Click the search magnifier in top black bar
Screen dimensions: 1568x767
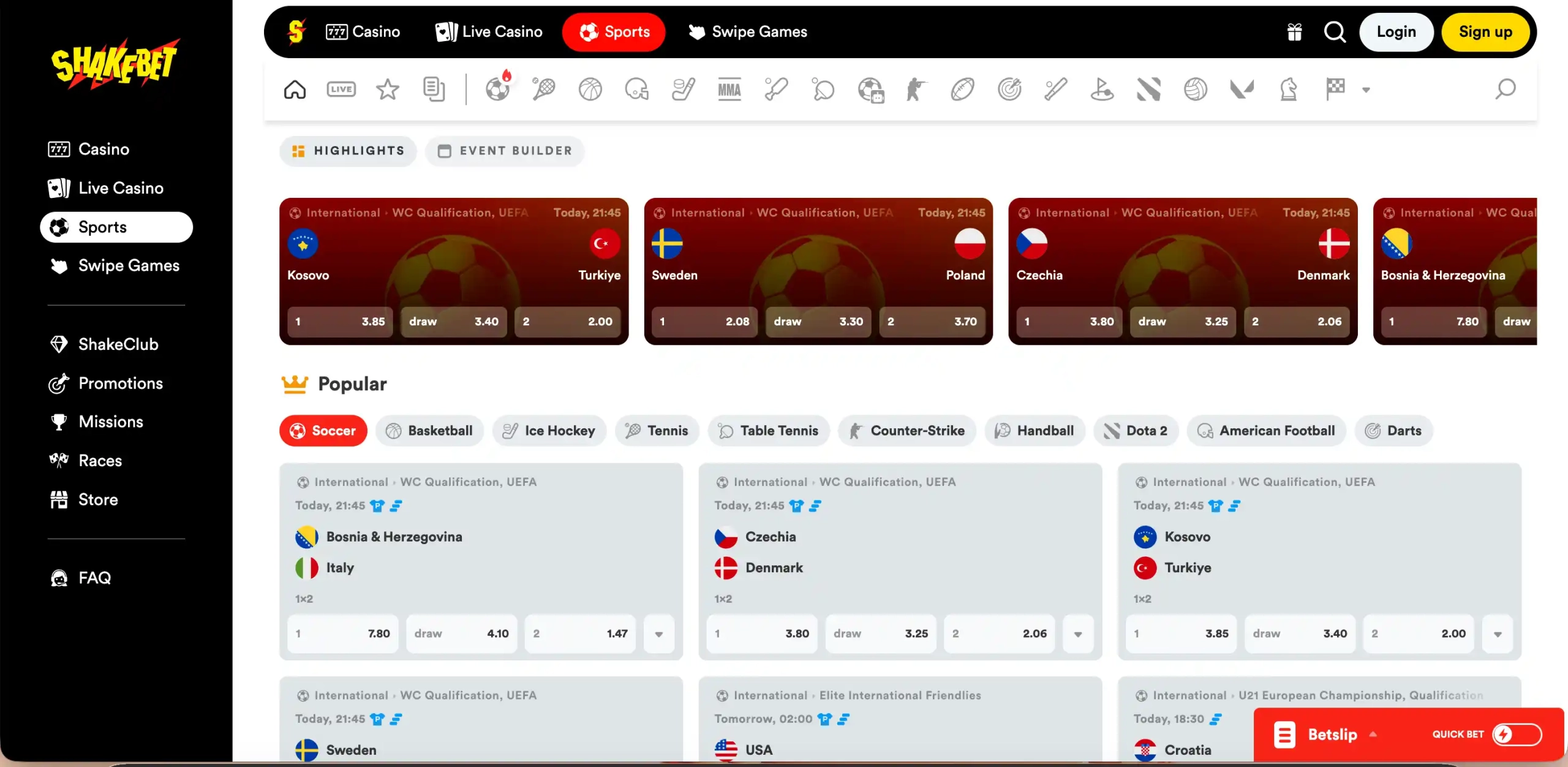[x=1335, y=32]
